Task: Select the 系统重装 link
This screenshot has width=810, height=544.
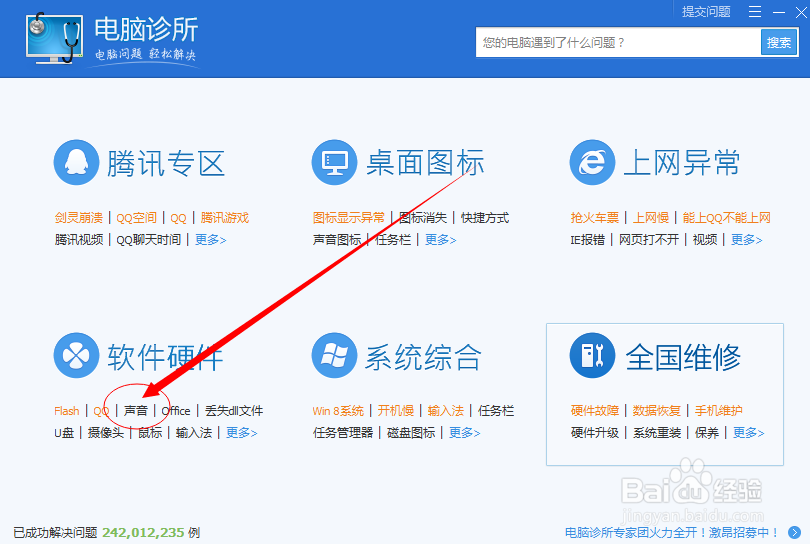Action: (x=657, y=433)
